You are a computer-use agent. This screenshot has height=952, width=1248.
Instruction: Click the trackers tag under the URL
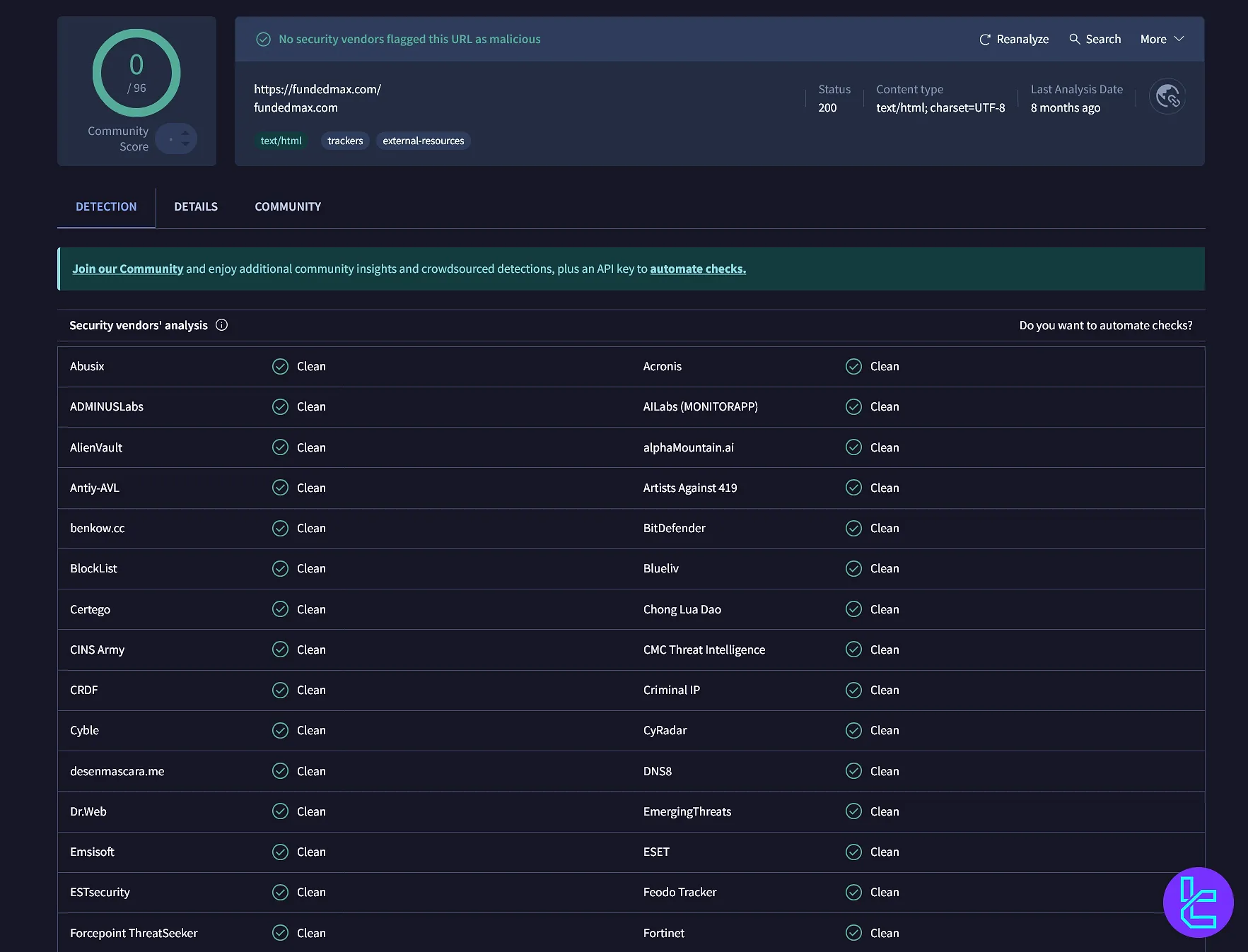[344, 141]
